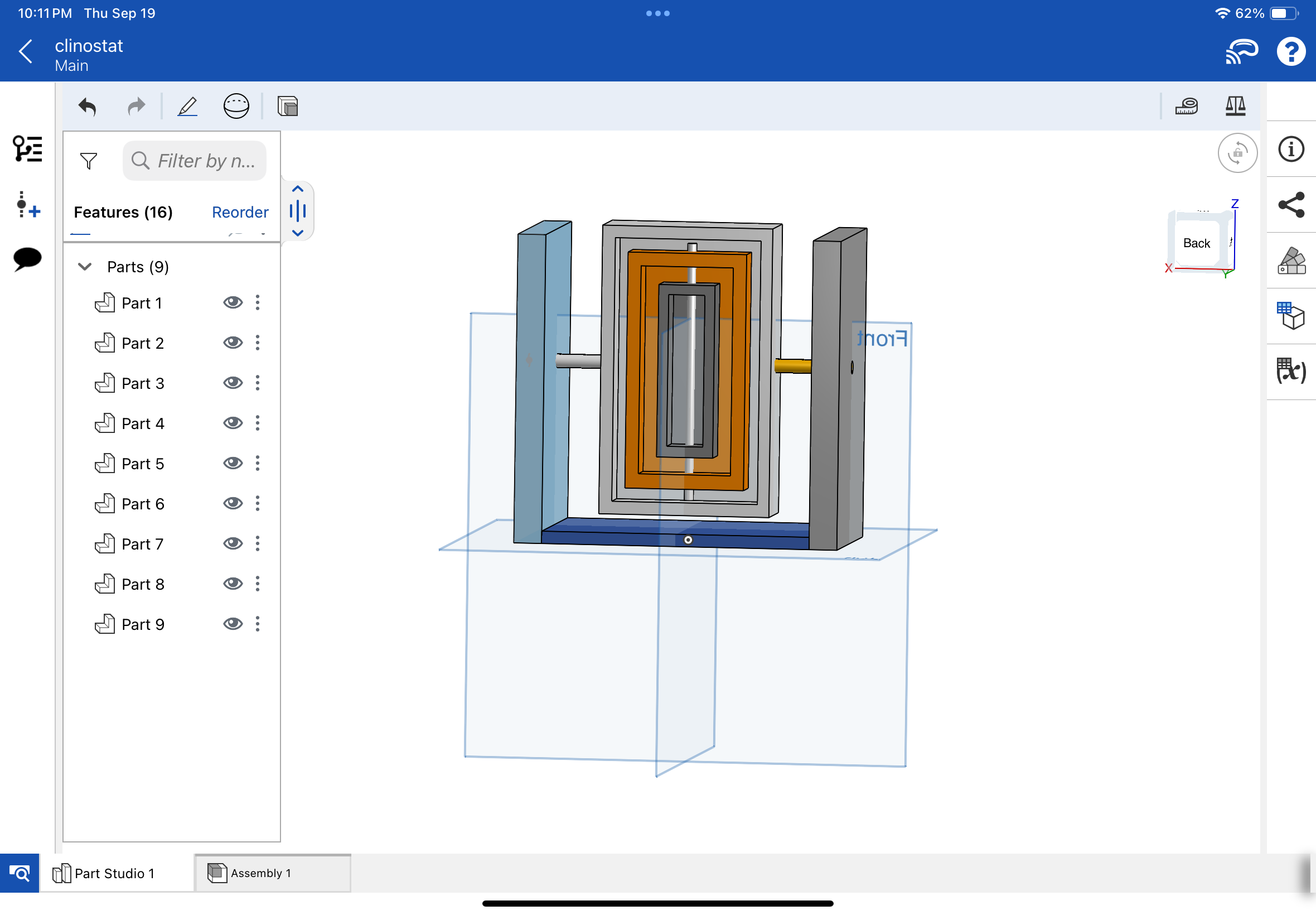
Task: Go back using the back arrow
Action: (x=26, y=51)
